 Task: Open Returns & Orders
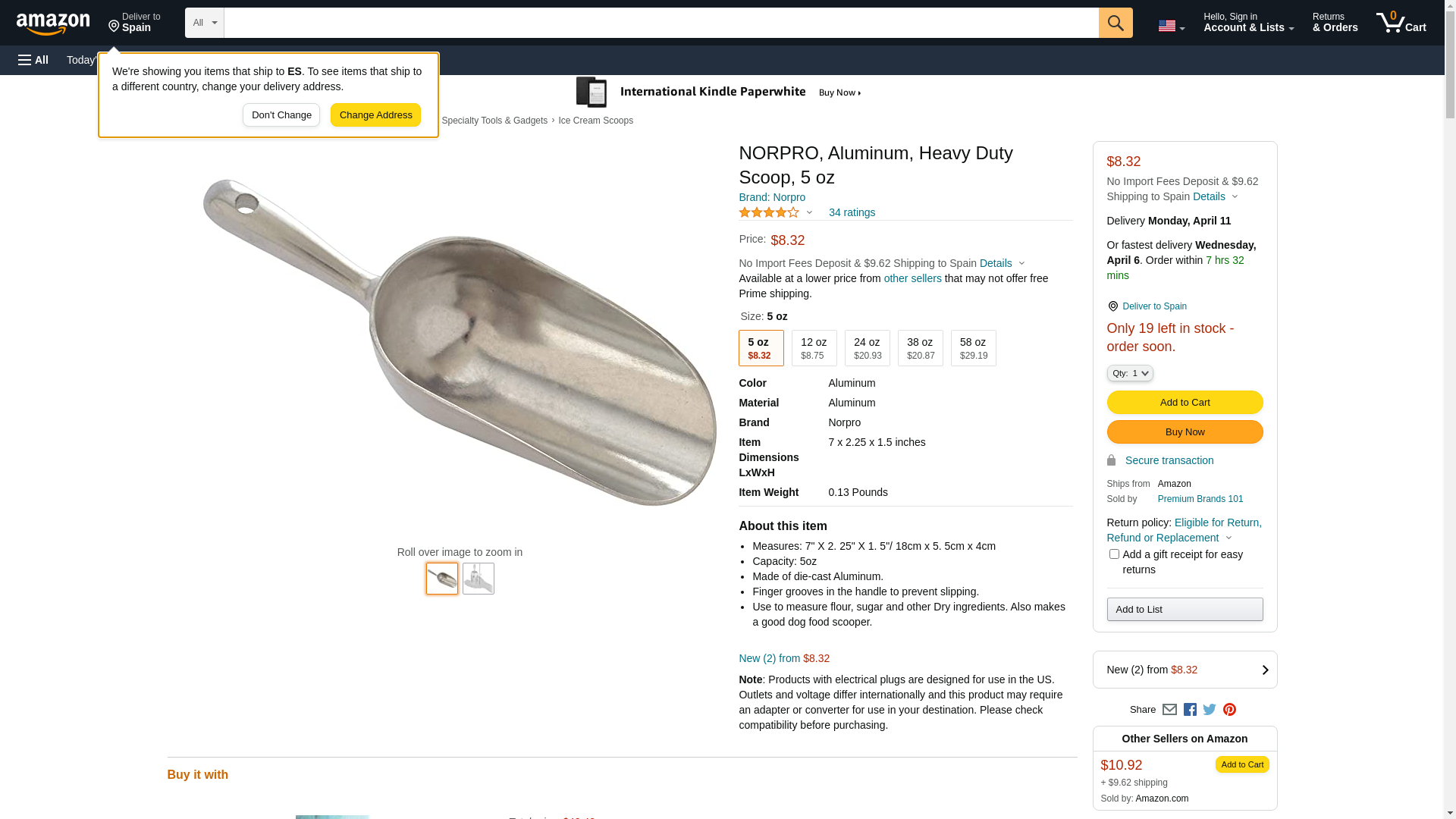[x=1335, y=23]
